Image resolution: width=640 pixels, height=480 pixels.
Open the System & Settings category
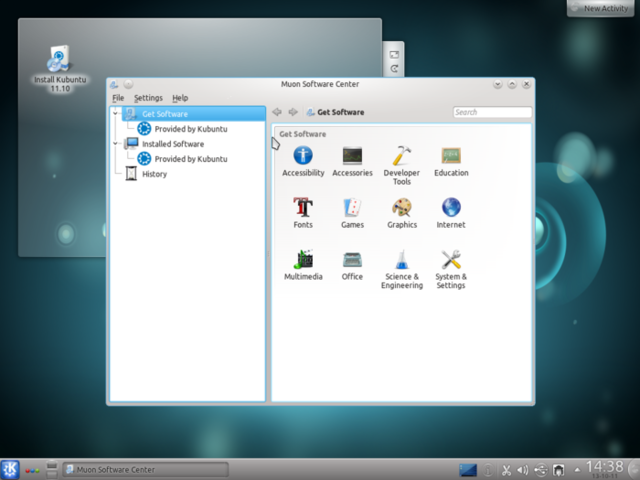pyautogui.click(x=451, y=269)
